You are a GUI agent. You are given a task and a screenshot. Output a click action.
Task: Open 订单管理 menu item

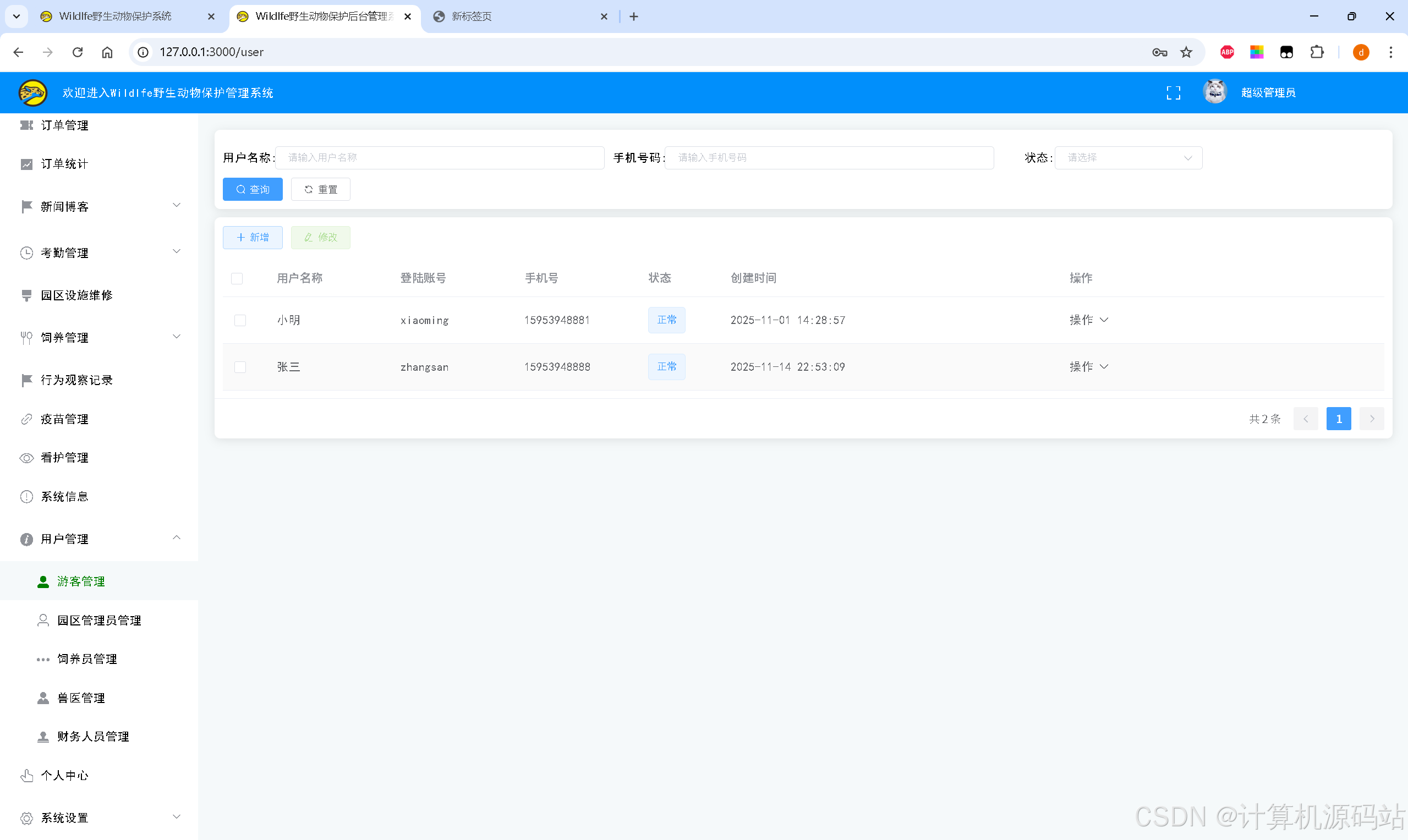(99, 125)
